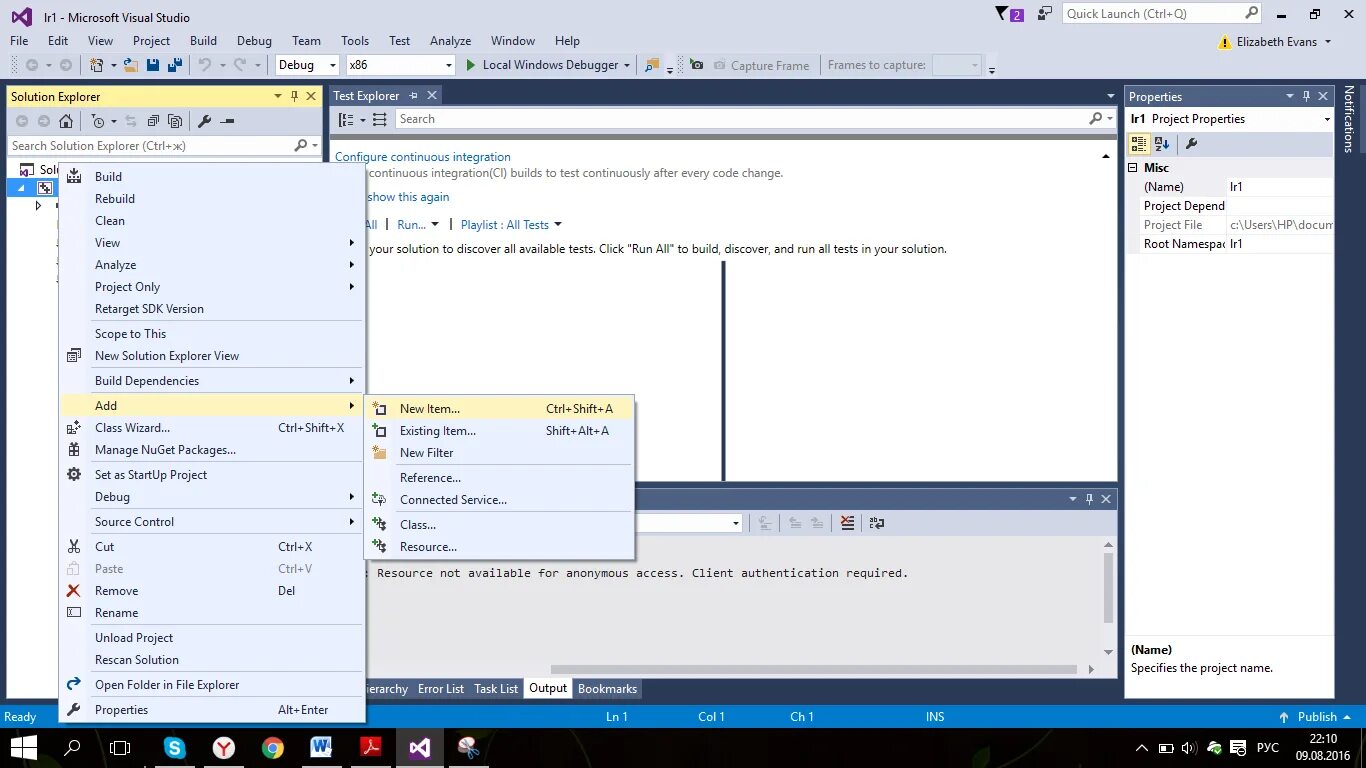This screenshot has width=1366, height=768.
Task: Open the Solution Explorer window options dropdown
Action: pos(278,96)
